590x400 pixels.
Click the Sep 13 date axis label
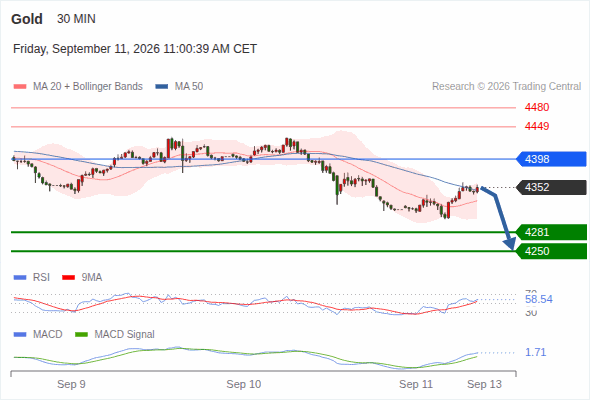(x=484, y=384)
